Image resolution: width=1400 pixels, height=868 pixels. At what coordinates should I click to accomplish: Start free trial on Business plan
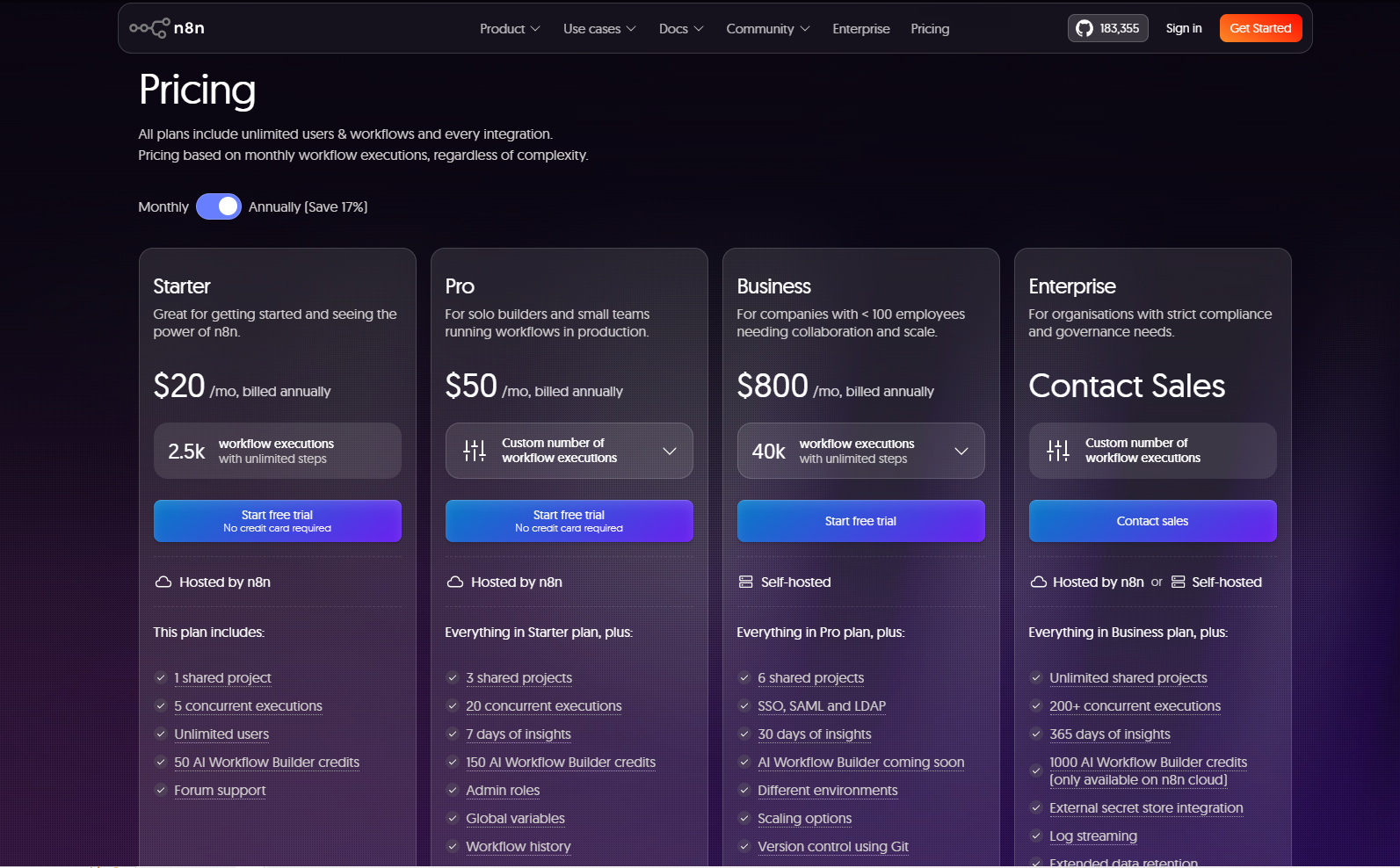point(861,521)
